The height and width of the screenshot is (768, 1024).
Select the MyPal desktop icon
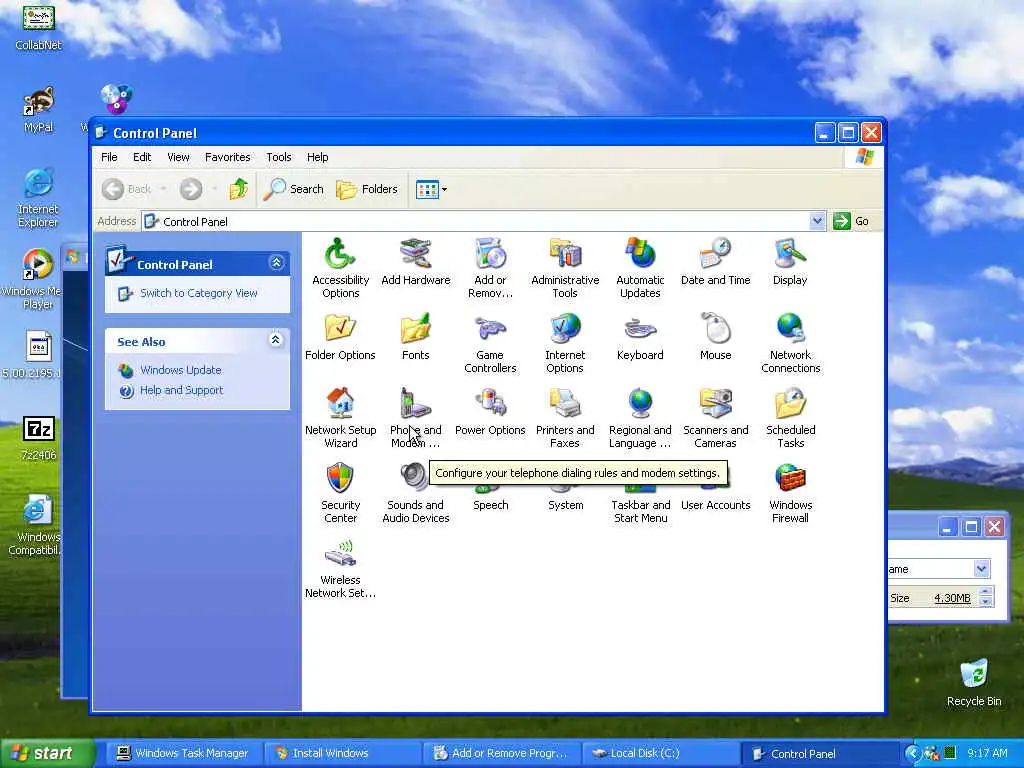pos(38,110)
